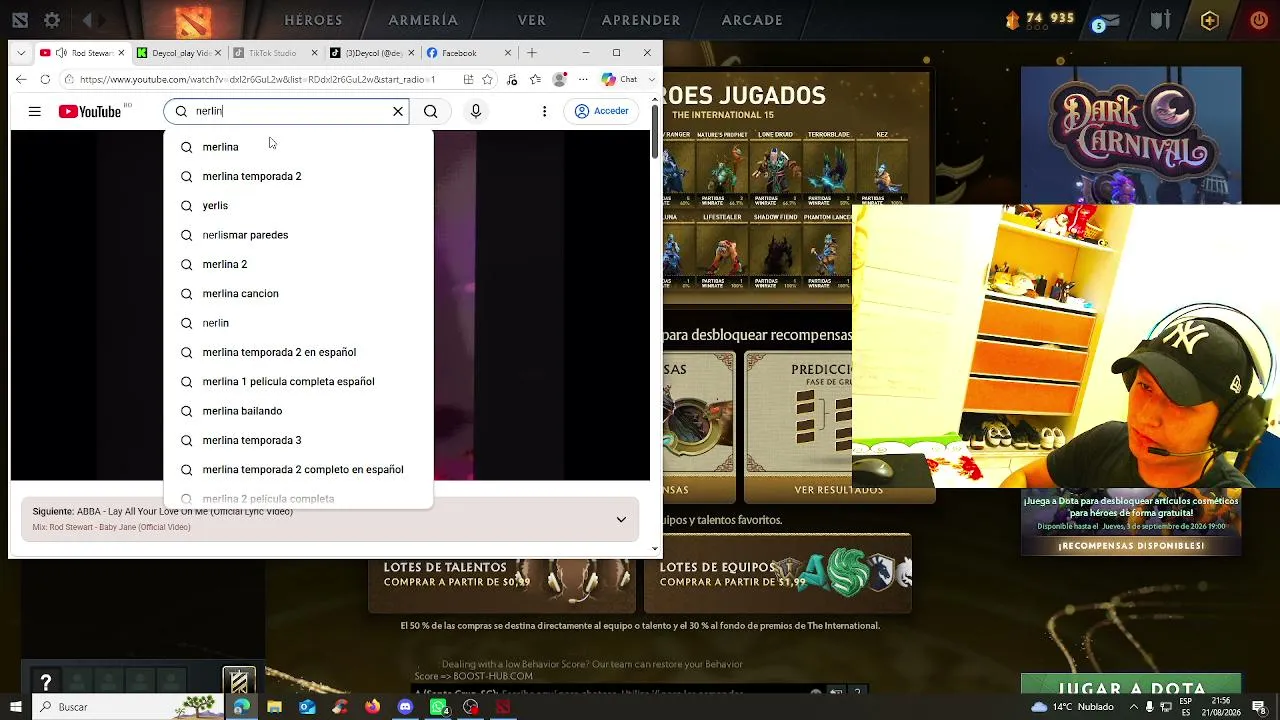The height and width of the screenshot is (720, 1280).
Task: Open File Explorer from the taskbar
Action: pyautogui.click(x=274, y=707)
